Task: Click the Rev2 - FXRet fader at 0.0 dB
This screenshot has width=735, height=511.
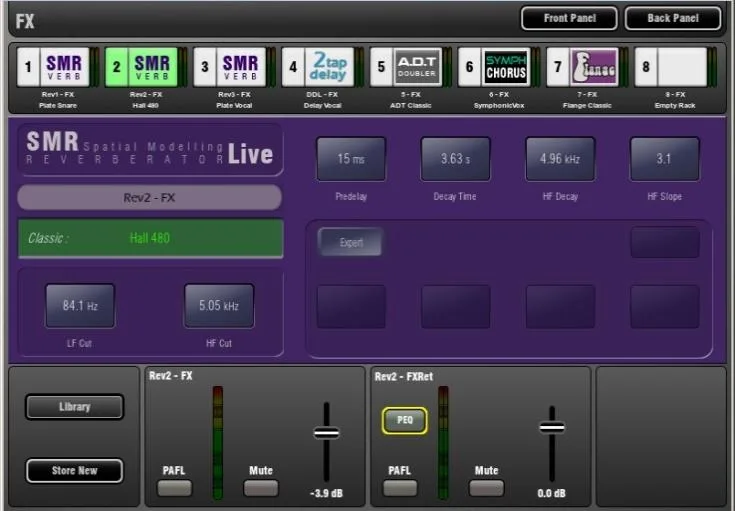Action: [552, 427]
